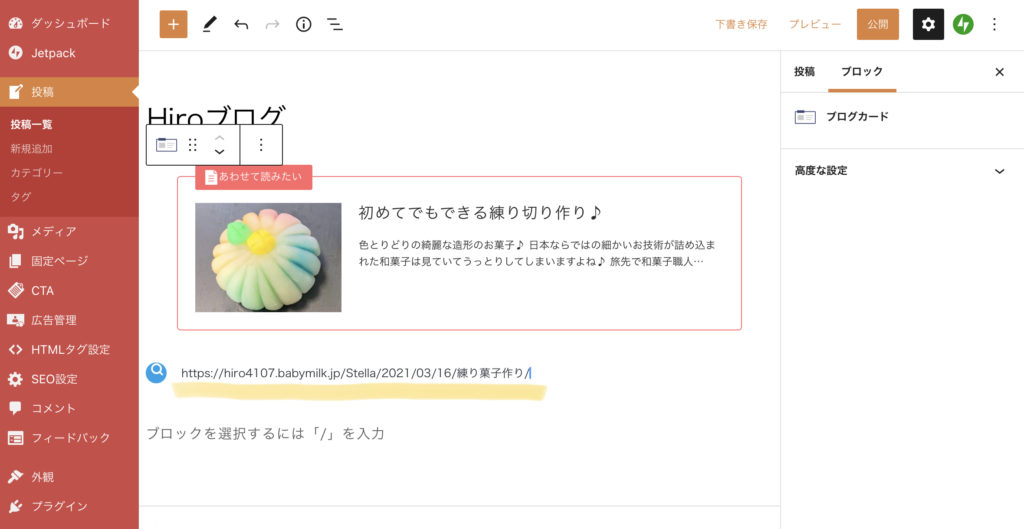The height and width of the screenshot is (529, 1024).
Task: Open プレビュー preview
Action: [x=814, y=24]
